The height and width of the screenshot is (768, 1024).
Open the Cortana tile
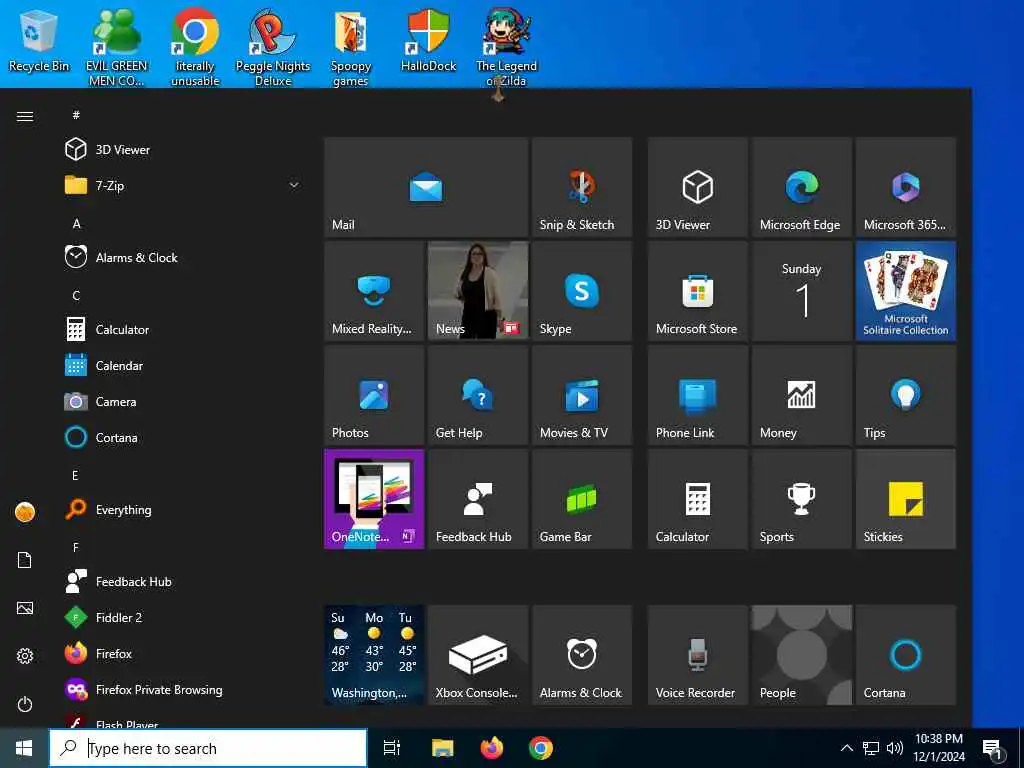[906, 655]
